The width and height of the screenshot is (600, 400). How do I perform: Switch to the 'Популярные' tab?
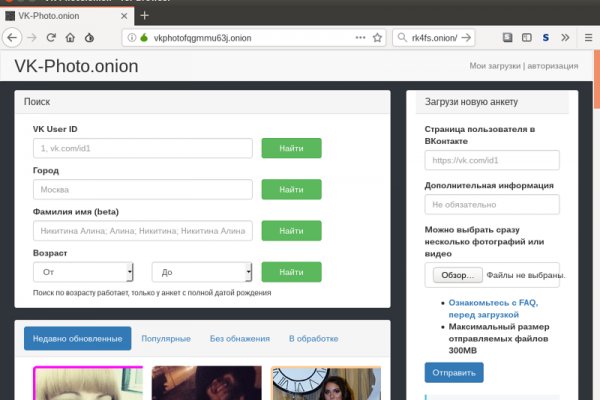(x=166, y=338)
